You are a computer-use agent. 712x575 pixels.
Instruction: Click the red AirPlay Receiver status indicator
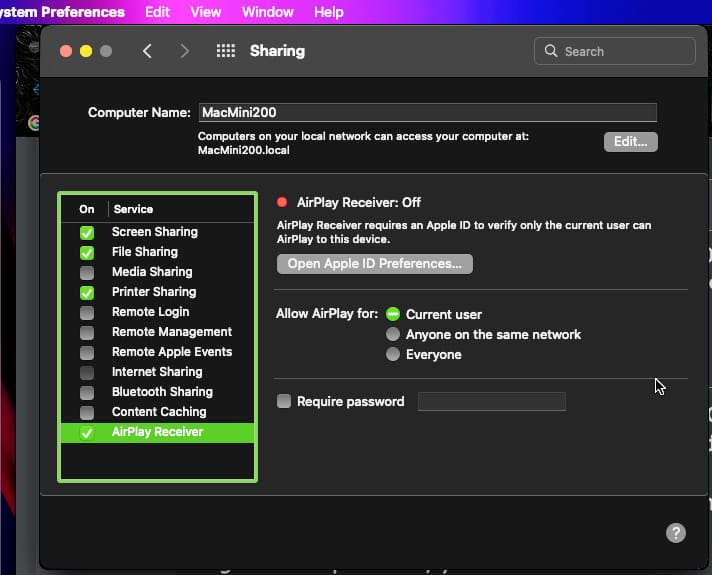tap(282, 202)
